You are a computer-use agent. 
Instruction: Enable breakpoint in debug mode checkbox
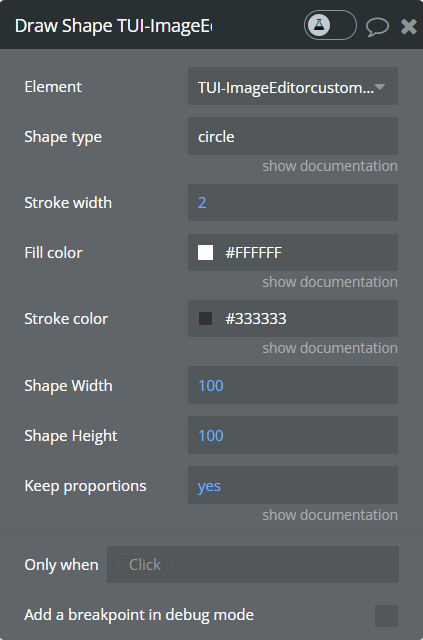386,616
